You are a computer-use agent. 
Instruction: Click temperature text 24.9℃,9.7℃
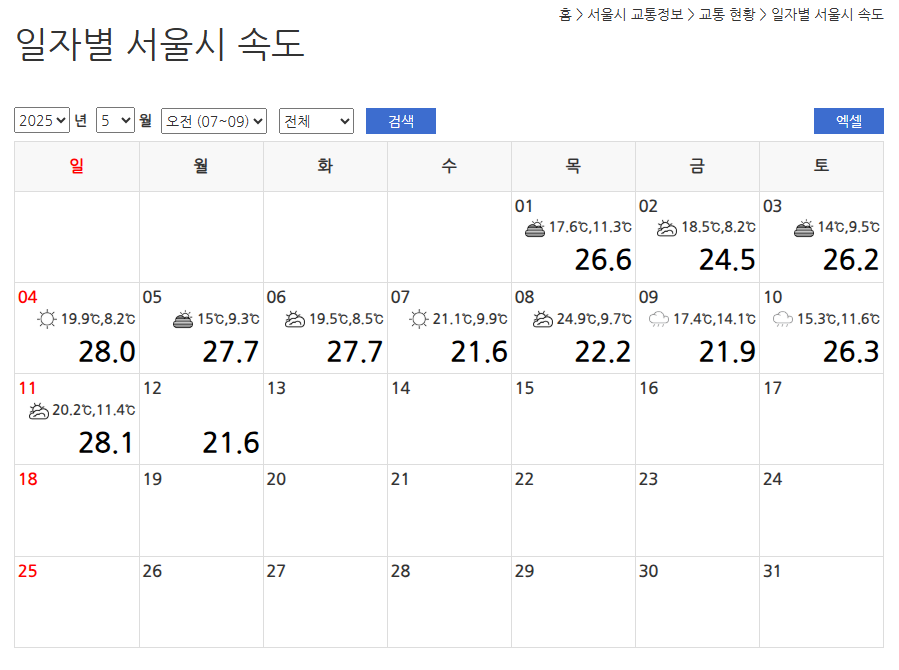point(594,319)
